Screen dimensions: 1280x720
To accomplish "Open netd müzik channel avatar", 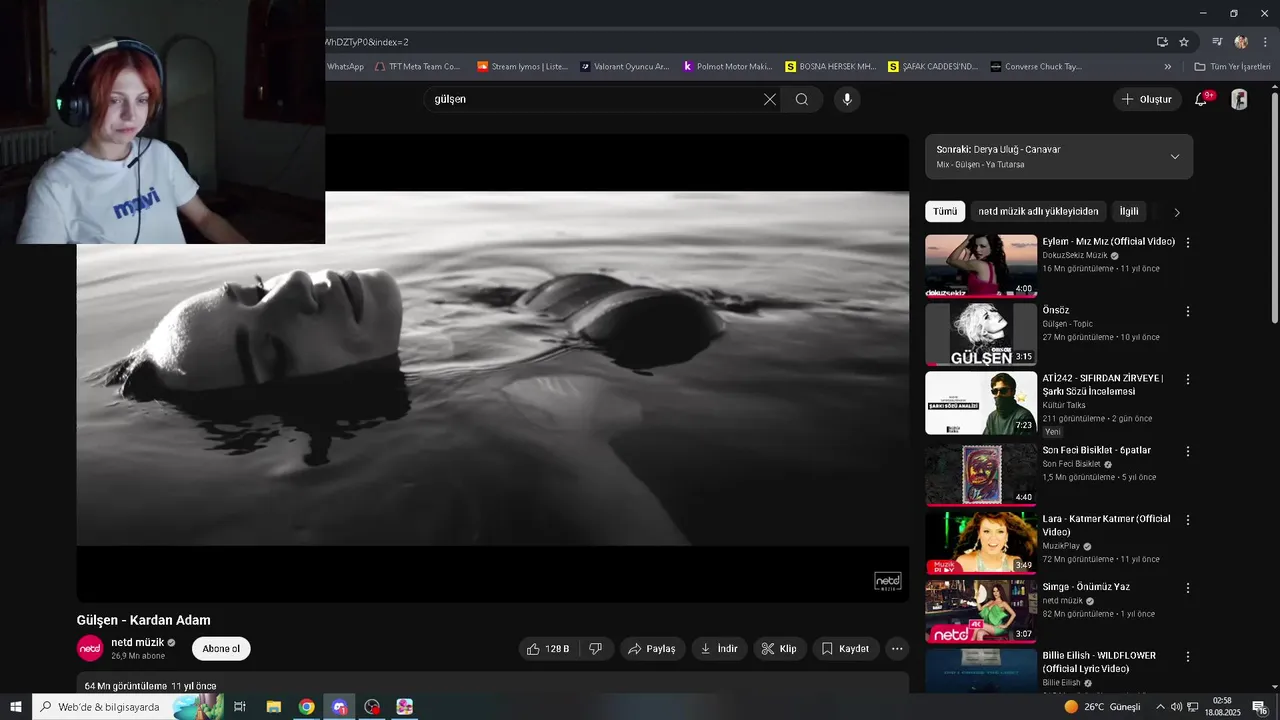I will pyautogui.click(x=90, y=648).
